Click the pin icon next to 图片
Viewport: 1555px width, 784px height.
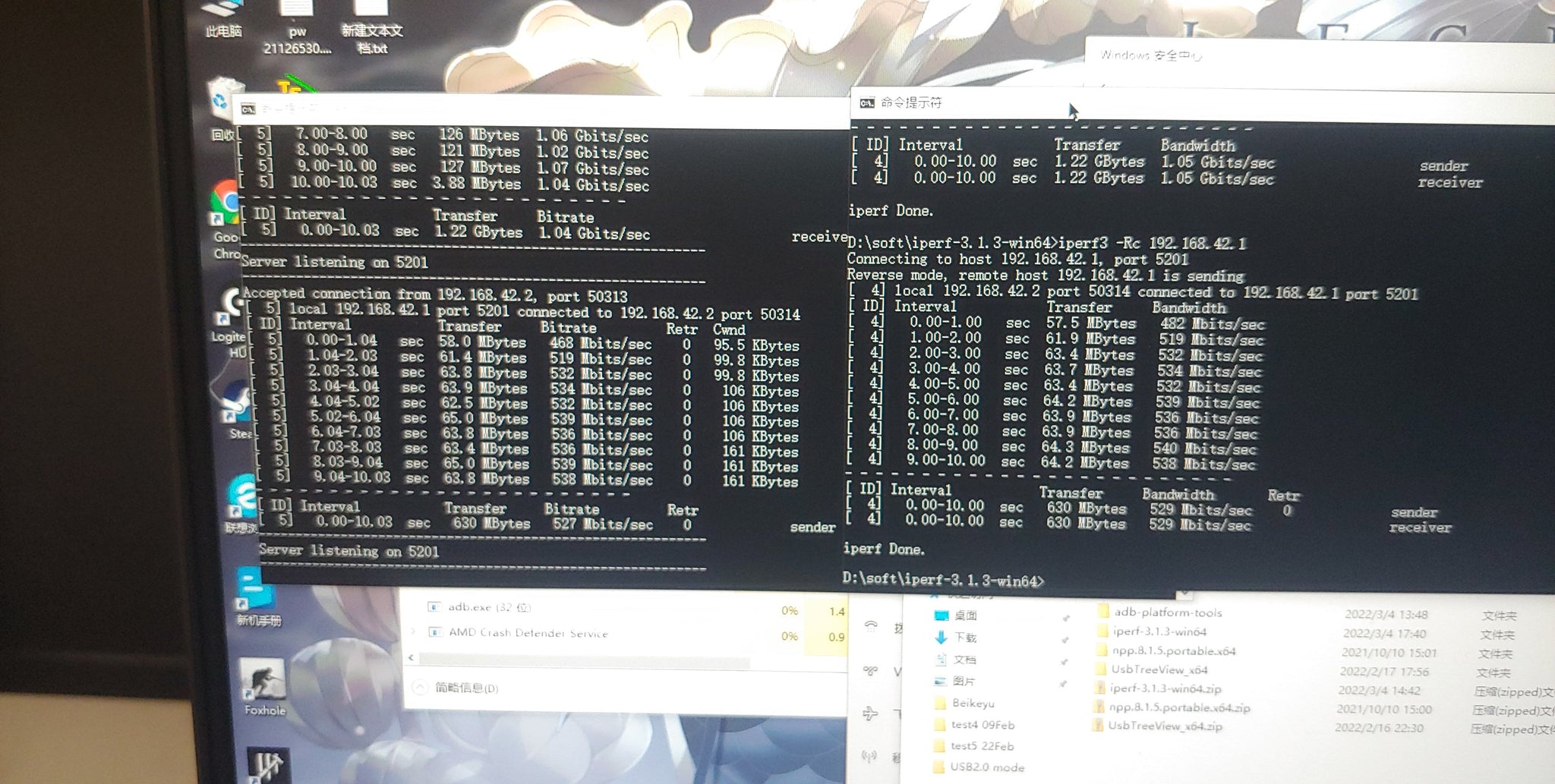click(1063, 684)
